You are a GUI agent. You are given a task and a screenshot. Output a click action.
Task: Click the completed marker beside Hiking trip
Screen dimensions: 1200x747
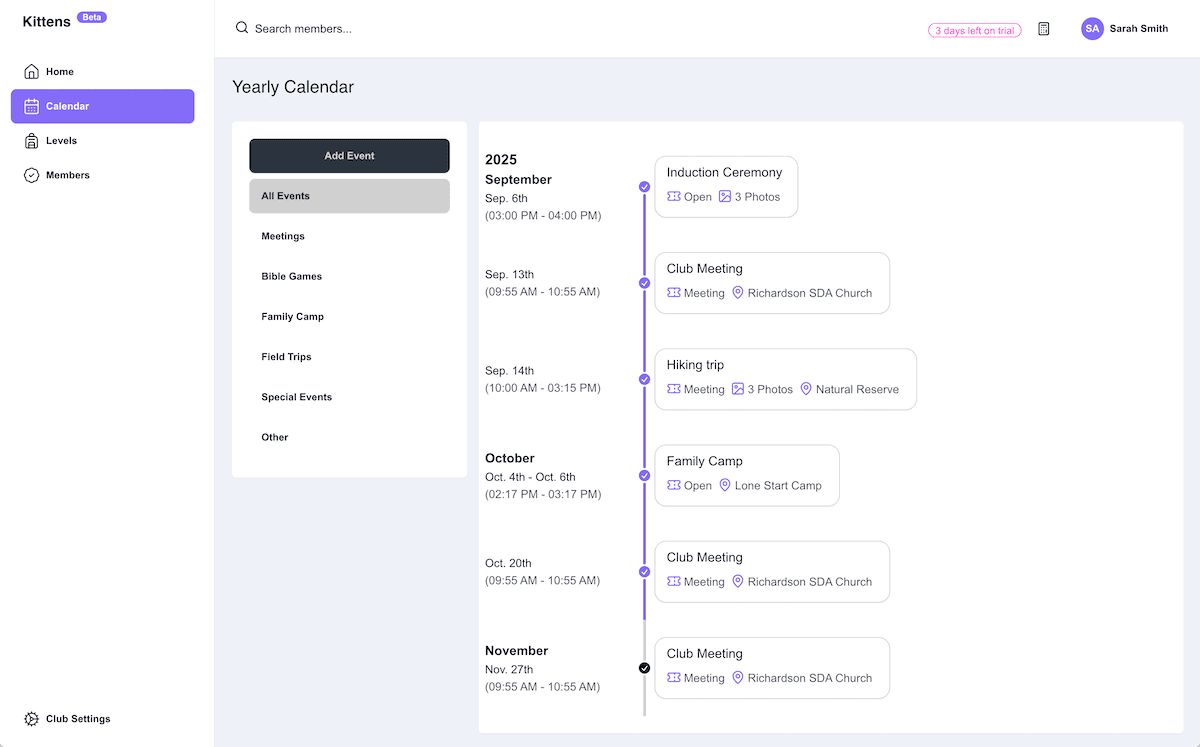pyautogui.click(x=644, y=379)
